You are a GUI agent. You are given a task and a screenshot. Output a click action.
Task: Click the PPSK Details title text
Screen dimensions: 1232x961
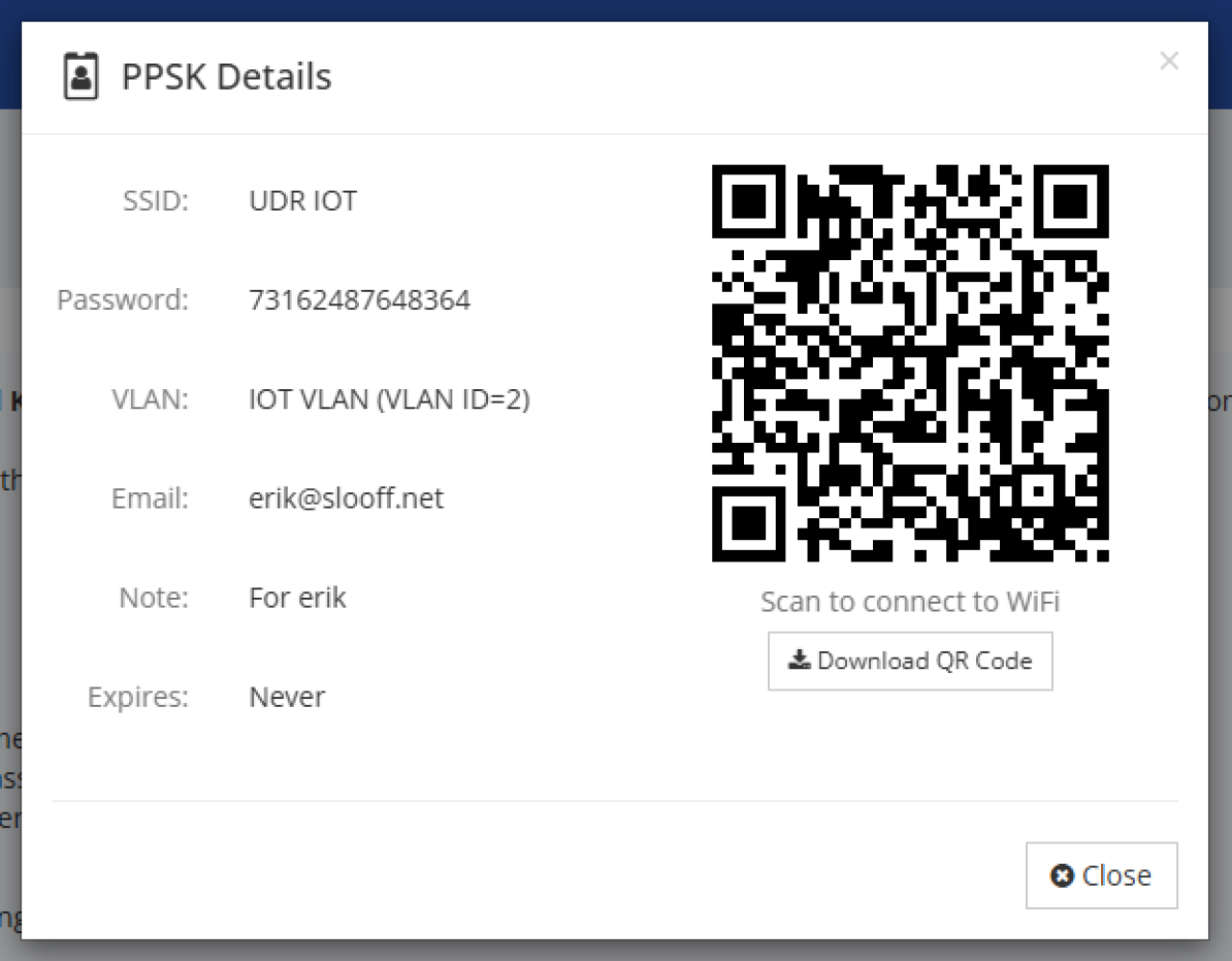tap(226, 76)
